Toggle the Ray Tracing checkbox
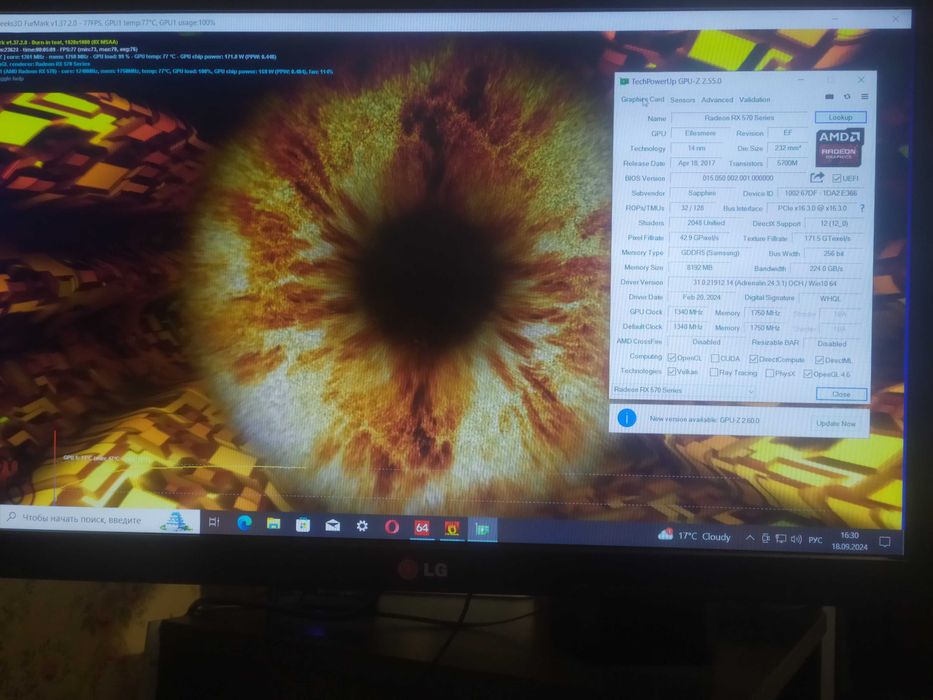933x700 pixels. (713, 372)
